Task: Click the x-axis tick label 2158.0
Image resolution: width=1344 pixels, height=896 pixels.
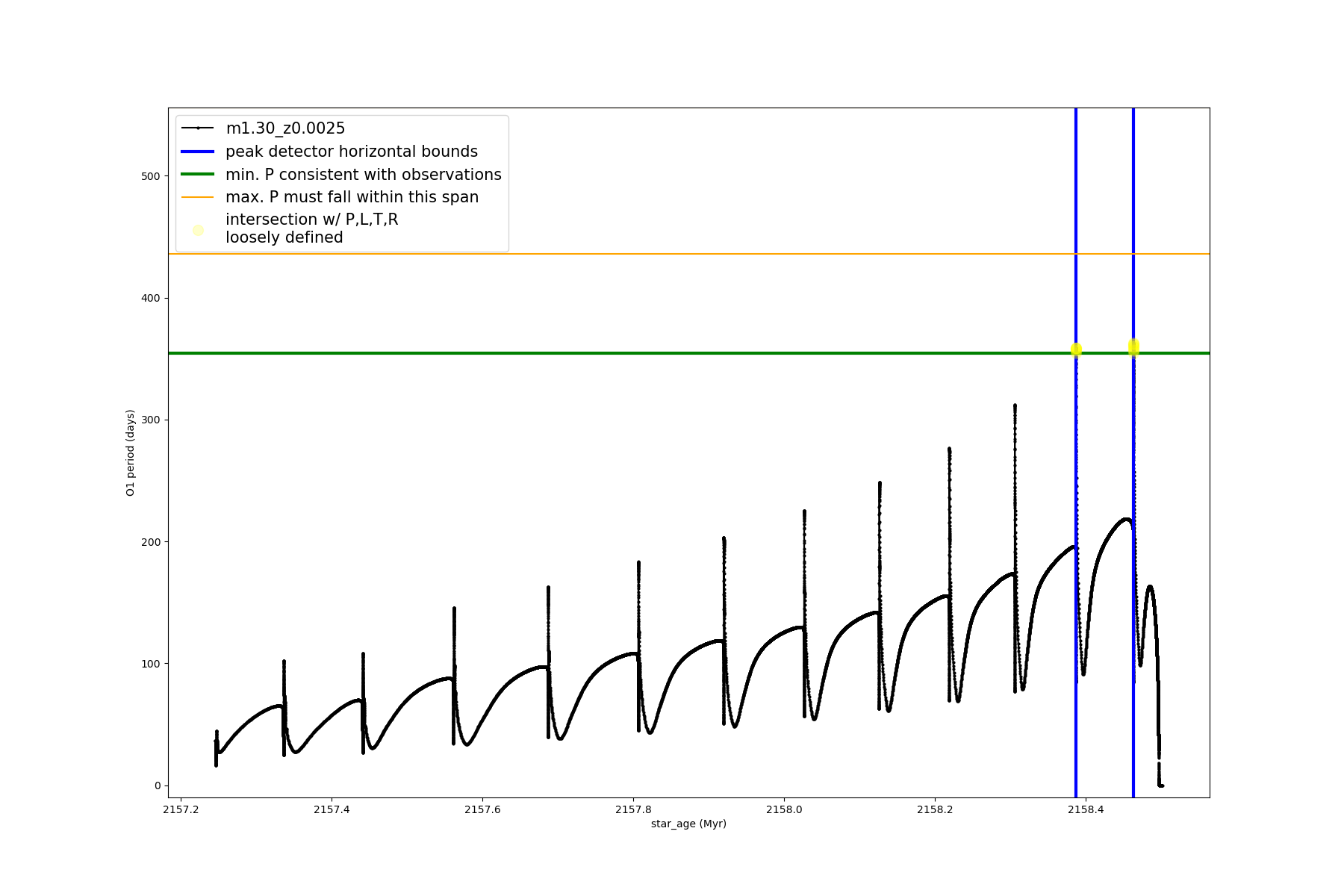Action: click(x=783, y=810)
